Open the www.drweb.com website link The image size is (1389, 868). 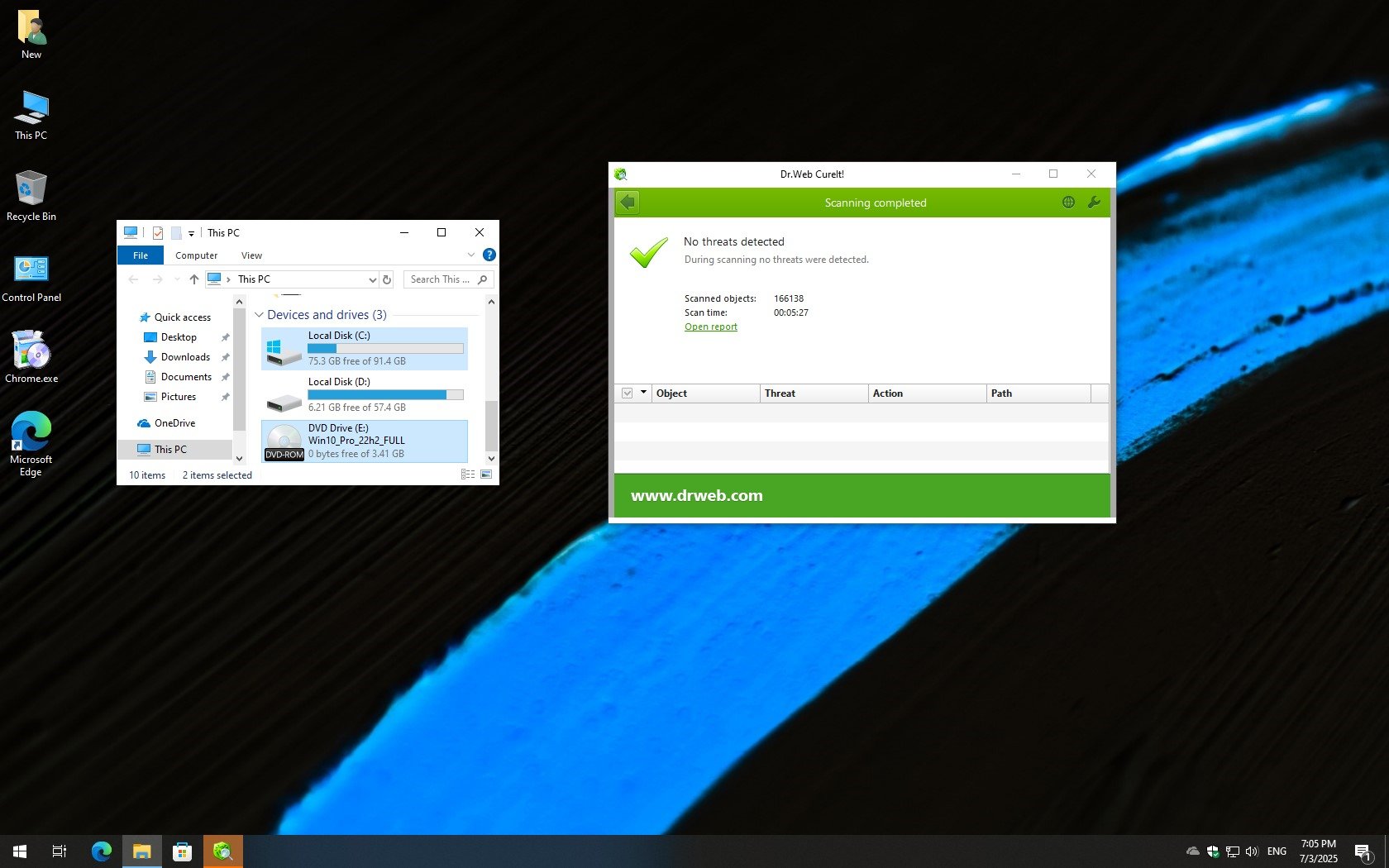pyautogui.click(x=697, y=495)
